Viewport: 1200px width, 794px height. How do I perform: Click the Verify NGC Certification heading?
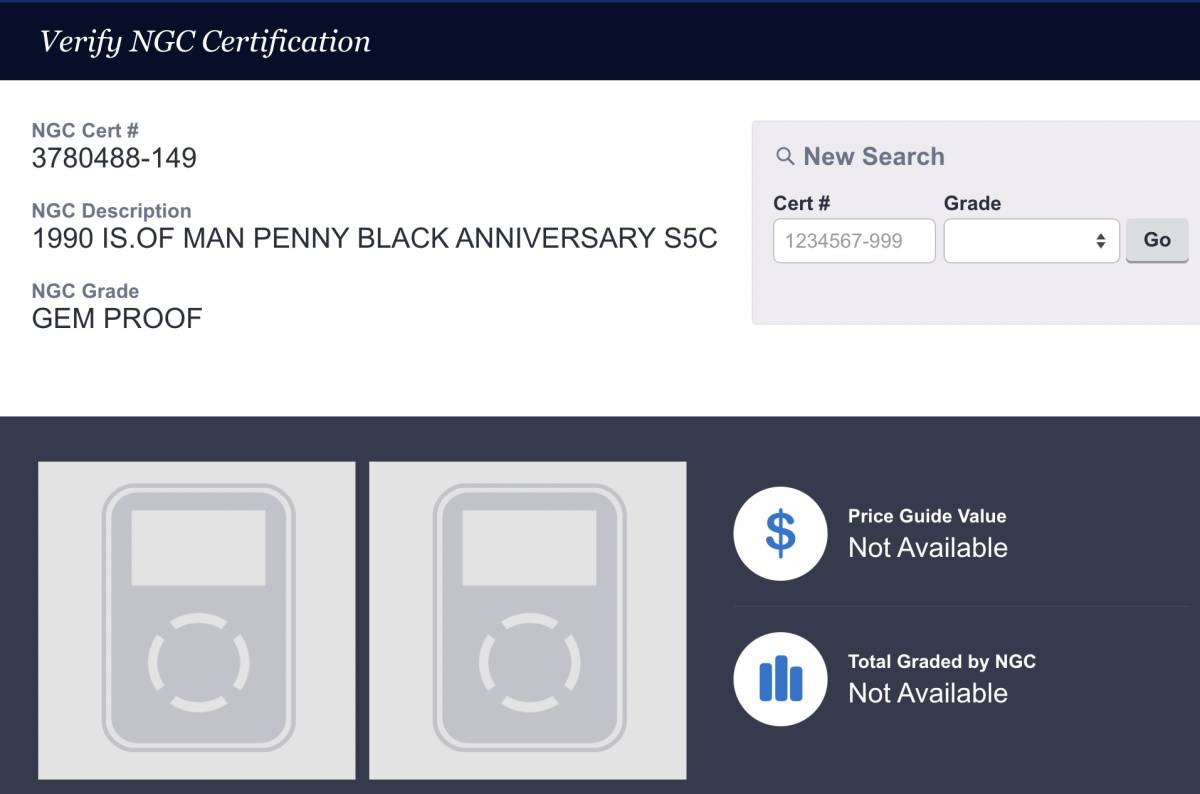tap(205, 41)
